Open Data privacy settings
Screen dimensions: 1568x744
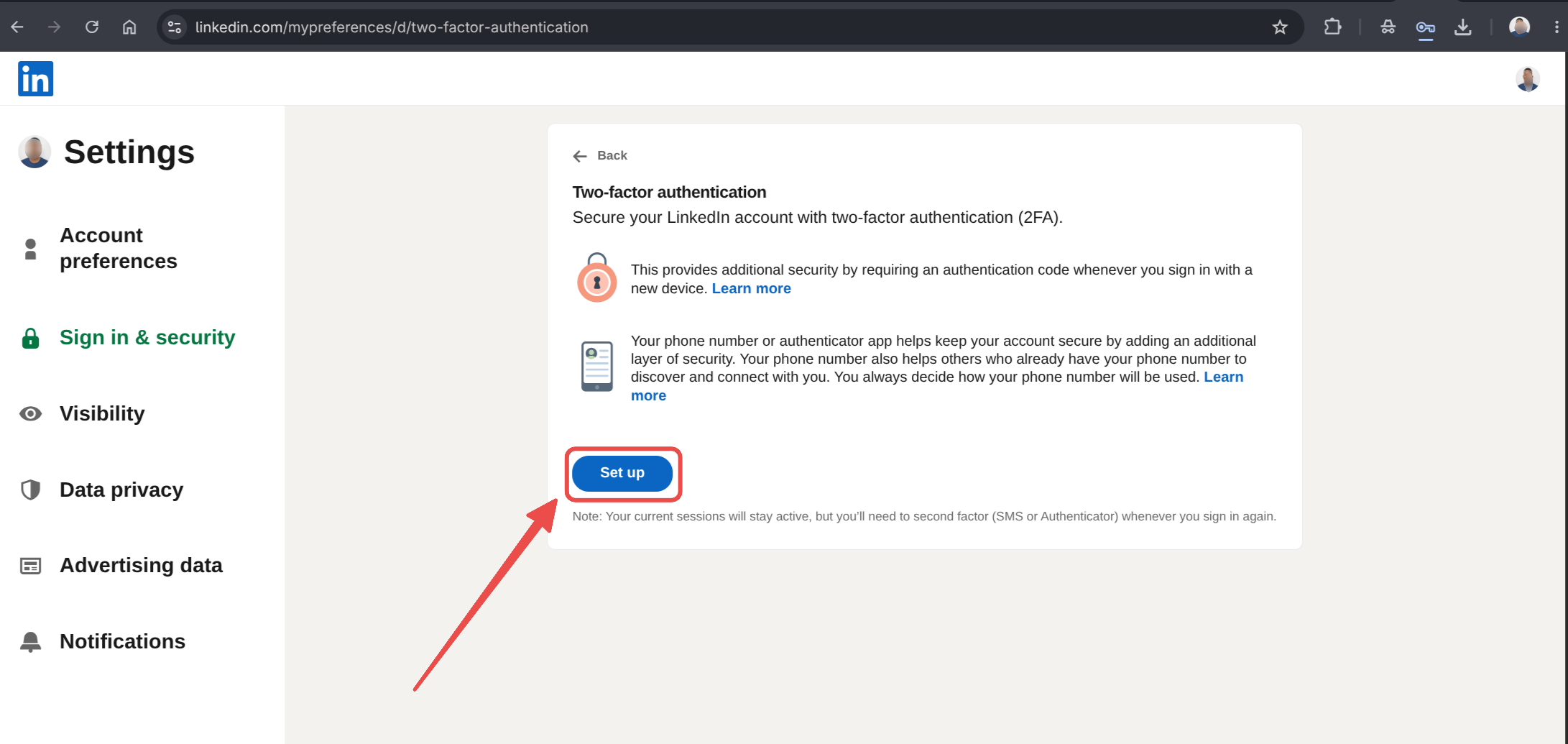click(121, 490)
